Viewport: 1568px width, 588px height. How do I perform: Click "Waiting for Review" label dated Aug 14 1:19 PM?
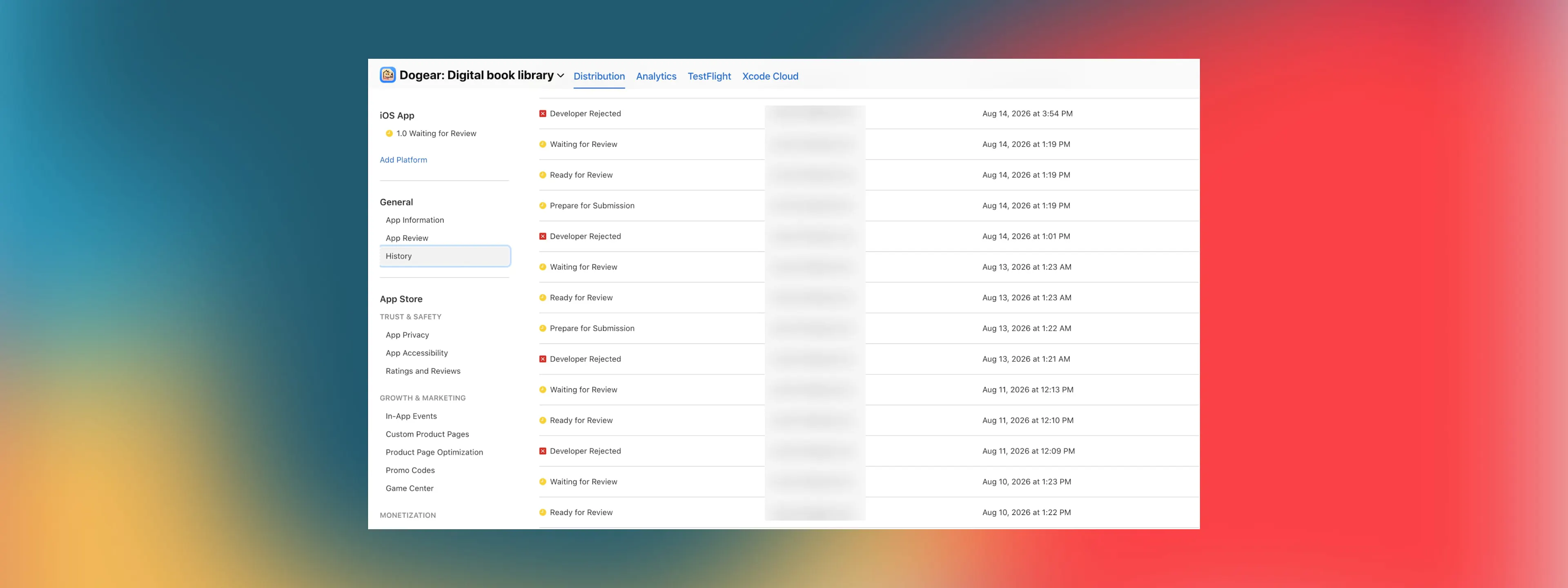tap(584, 144)
